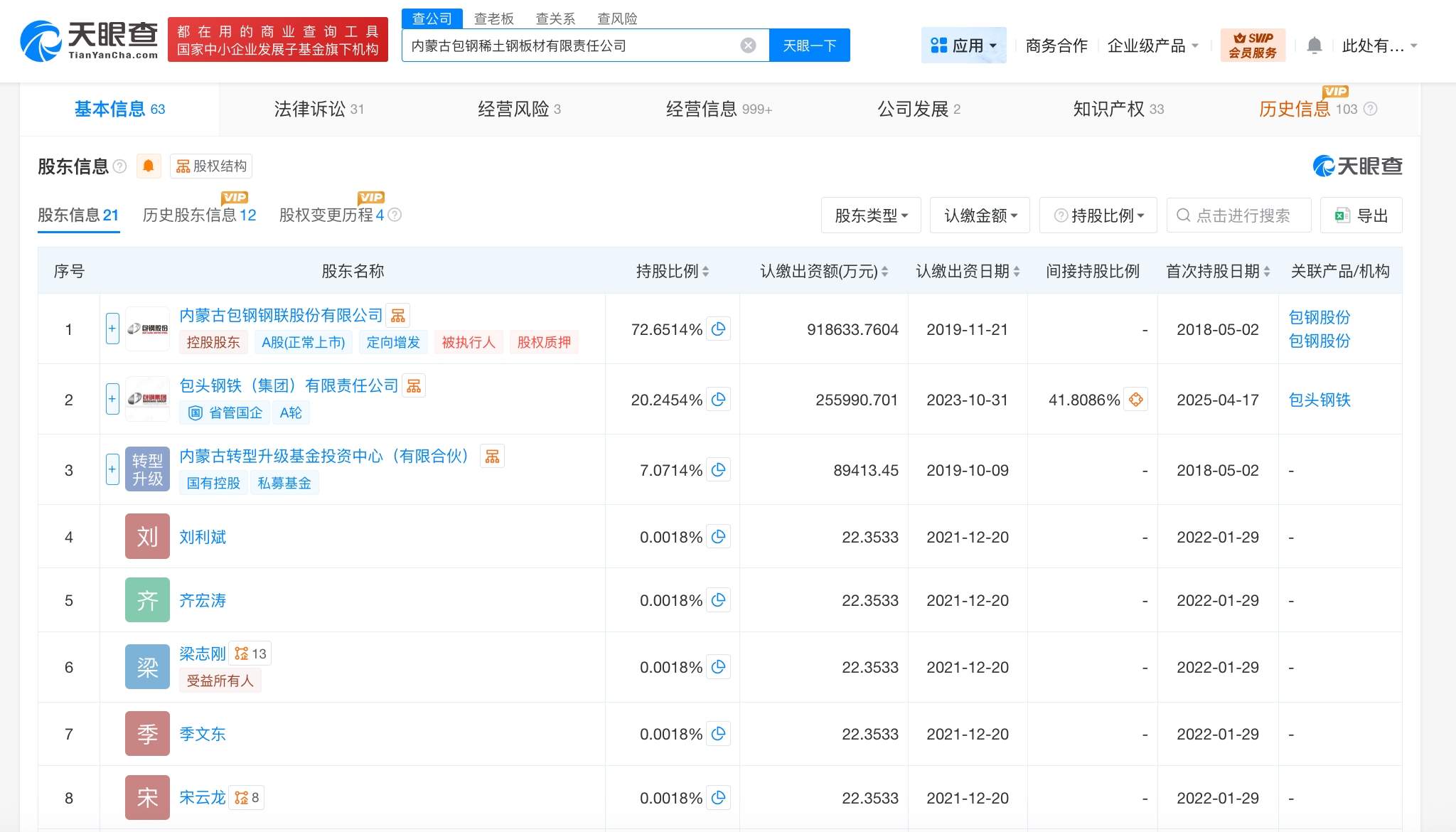The height and width of the screenshot is (832, 1456).
Task: Click the SVIP 会员服务 badge
Action: pos(1253,45)
